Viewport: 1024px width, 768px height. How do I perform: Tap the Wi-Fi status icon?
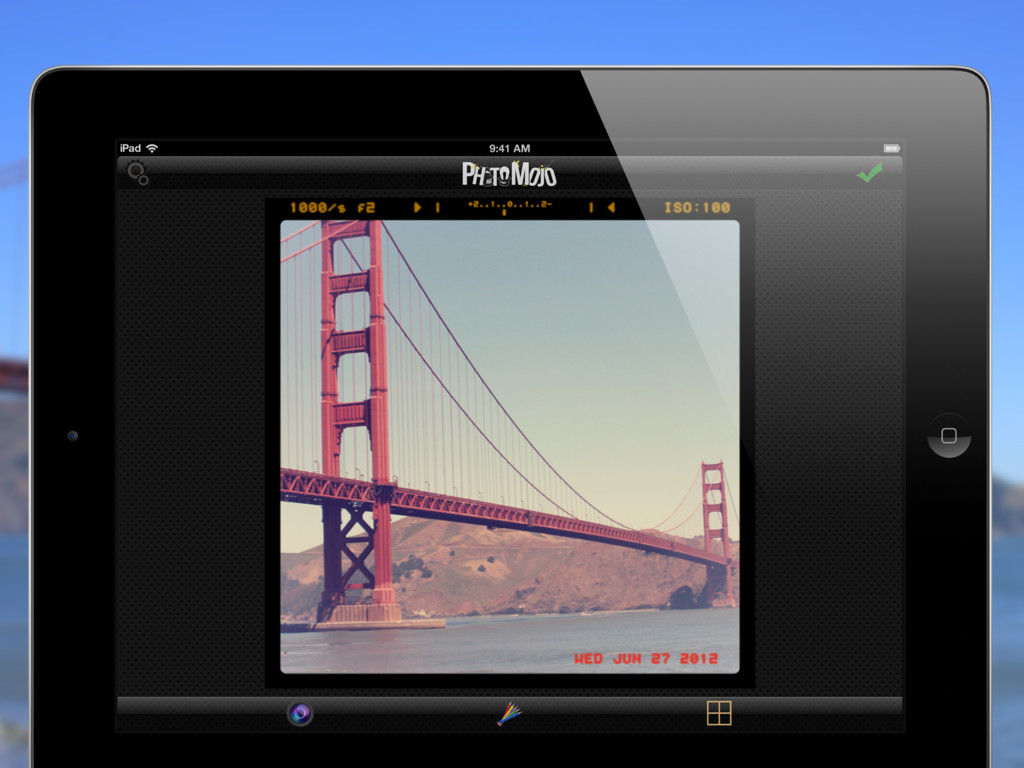coord(152,149)
